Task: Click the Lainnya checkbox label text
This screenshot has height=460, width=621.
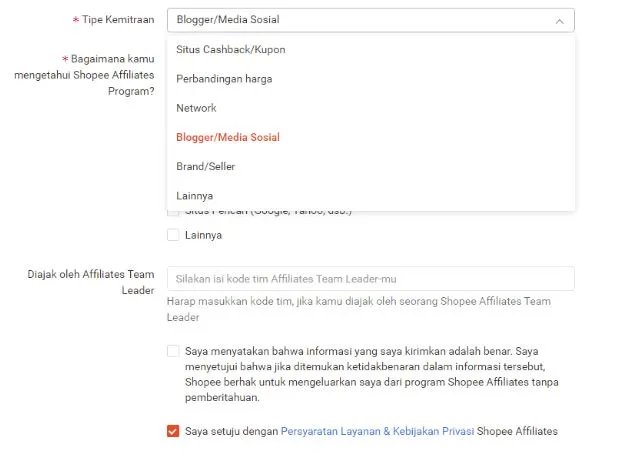Action: click(203, 235)
